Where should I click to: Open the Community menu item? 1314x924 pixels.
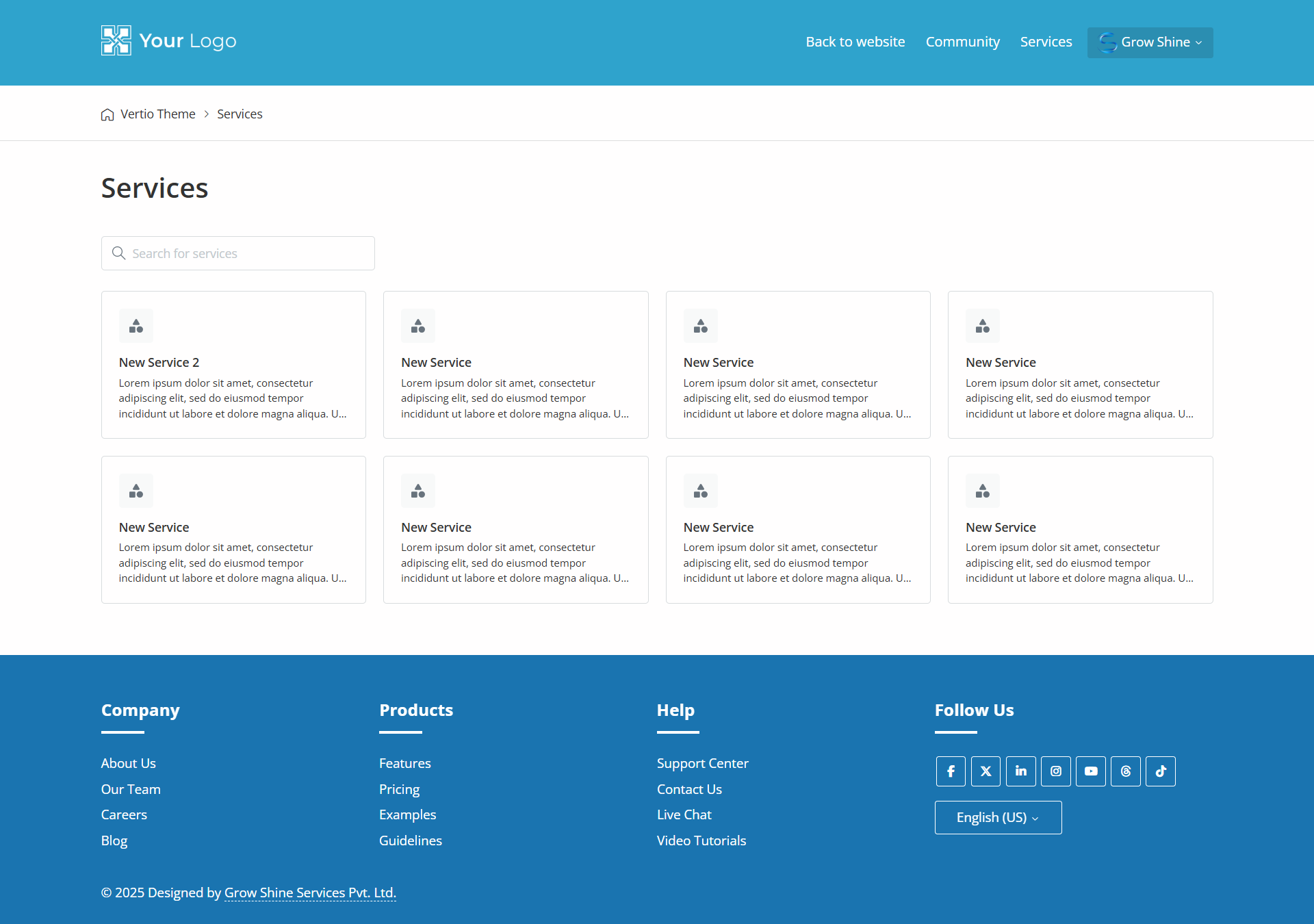[962, 42]
